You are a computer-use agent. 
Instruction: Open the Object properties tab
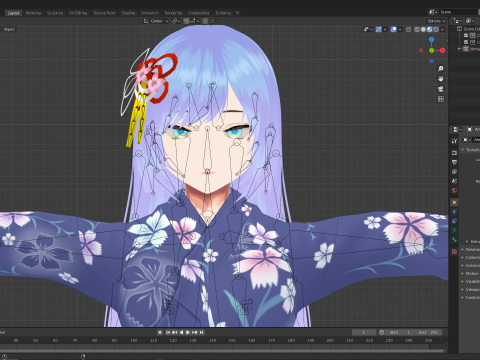pyautogui.click(x=454, y=202)
